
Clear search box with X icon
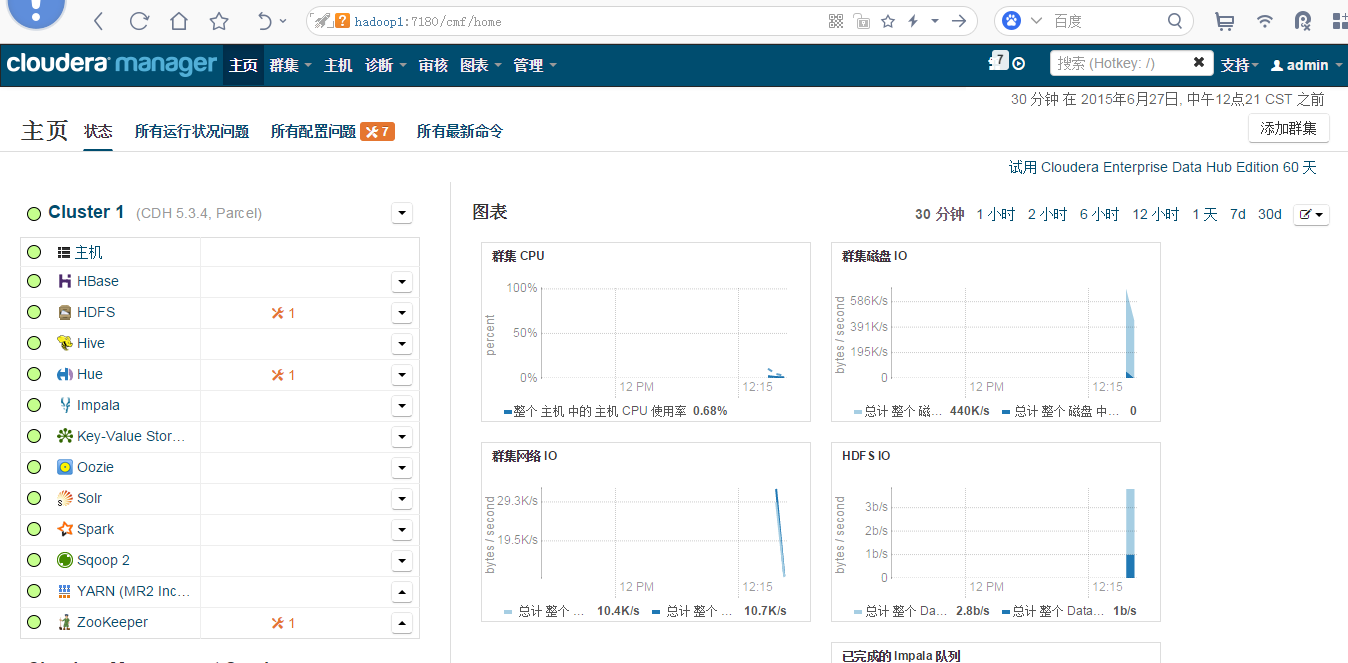(1198, 63)
